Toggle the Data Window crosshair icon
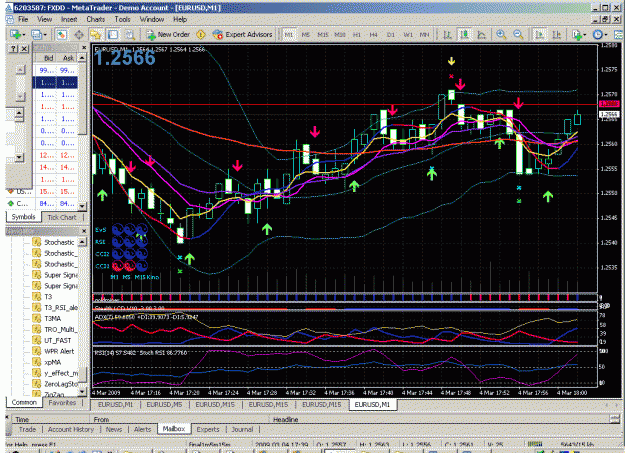Image resolution: width=625 pixels, height=453 pixels. [79, 35]
